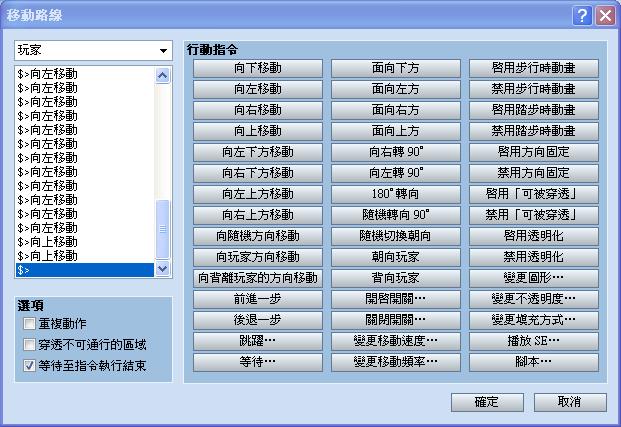Image resolution: width=621 pixels, height=427 pixels.
Task: Add 前進一步 command
Action: [x=258, y=299]
